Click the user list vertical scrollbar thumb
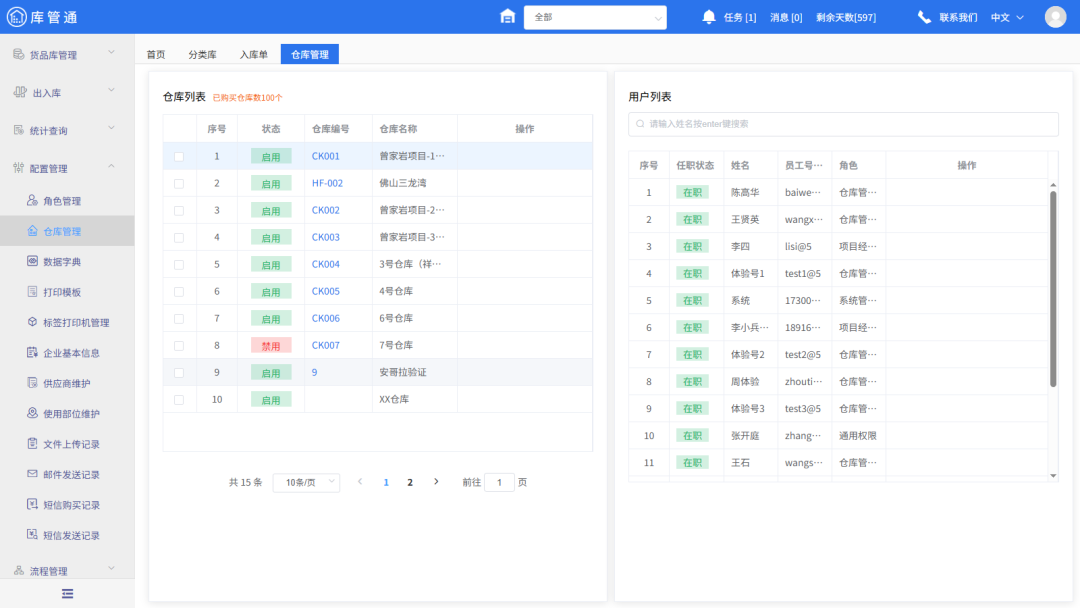This screenshot has width=1080, height=608. (x=1052, y=289)
